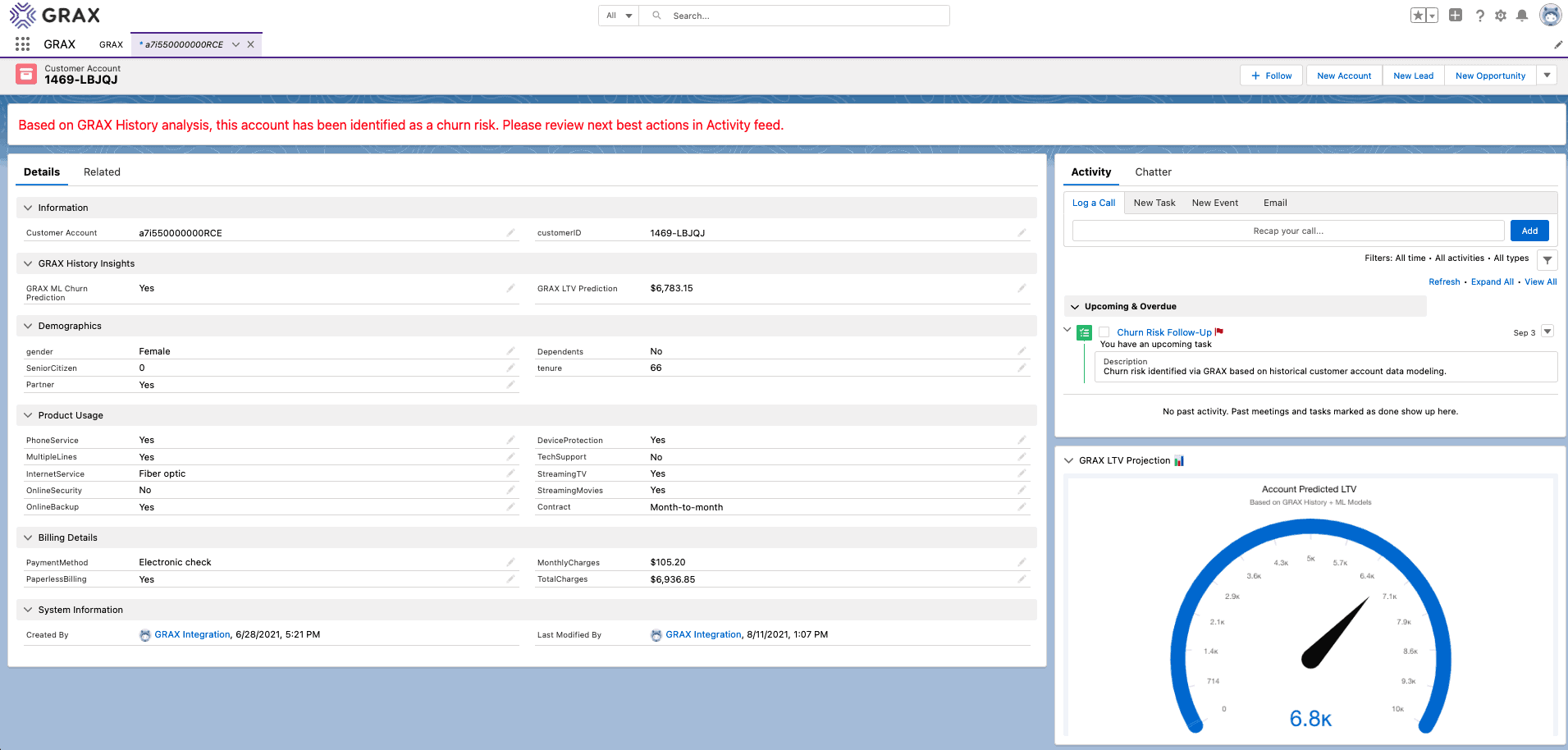
Task: Switch to the Chatter tab
Action: [1153, 172]
